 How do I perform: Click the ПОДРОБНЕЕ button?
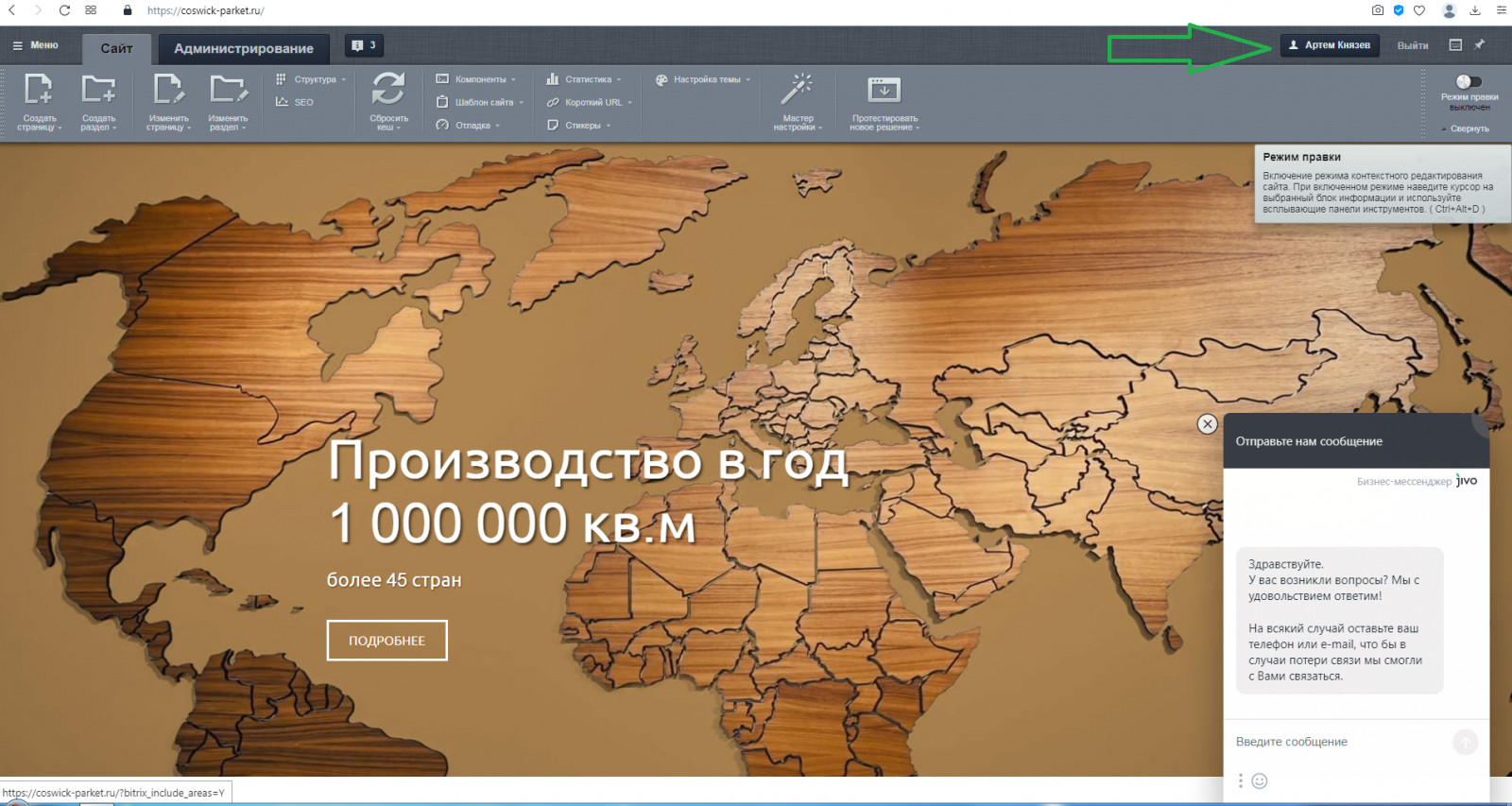(387, 641)
